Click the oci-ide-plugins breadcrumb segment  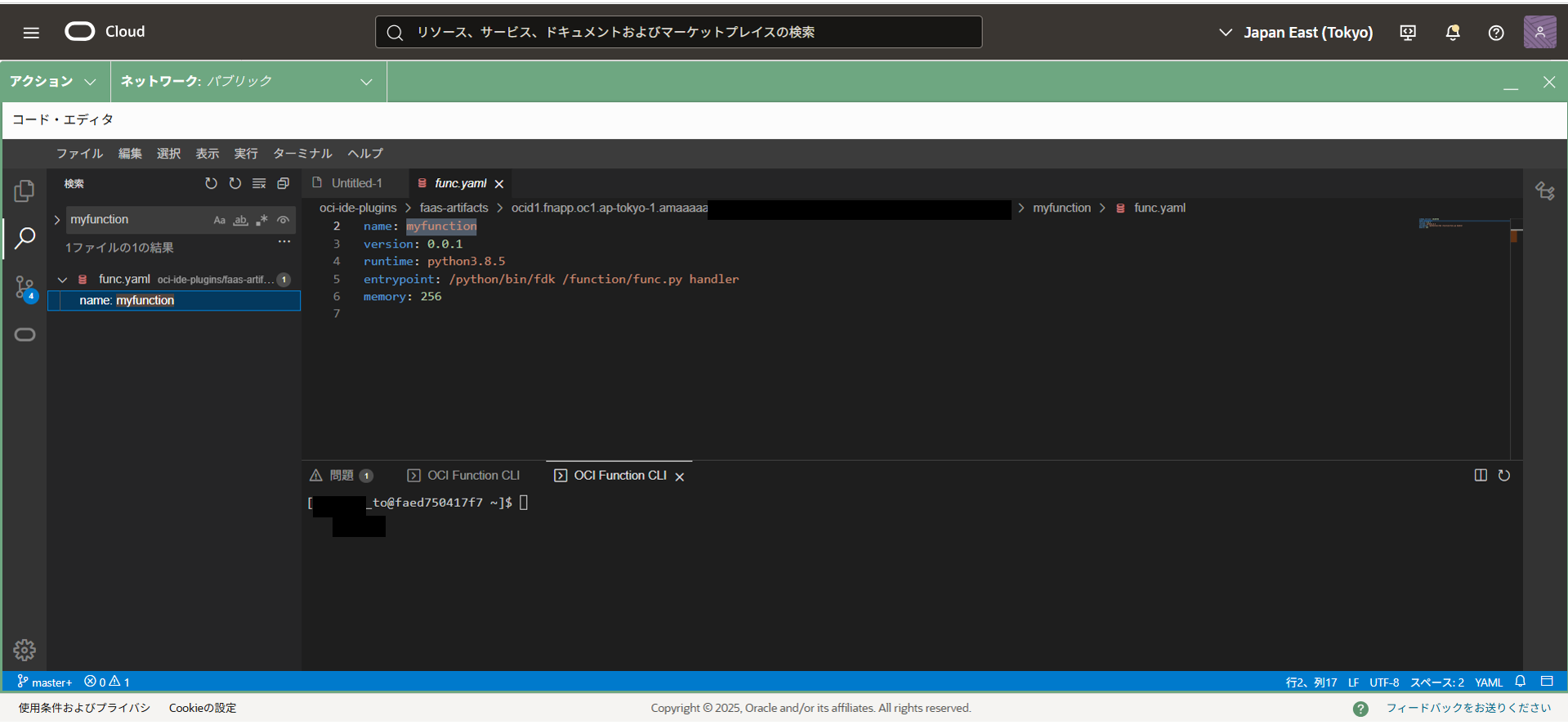coord(358,208)
